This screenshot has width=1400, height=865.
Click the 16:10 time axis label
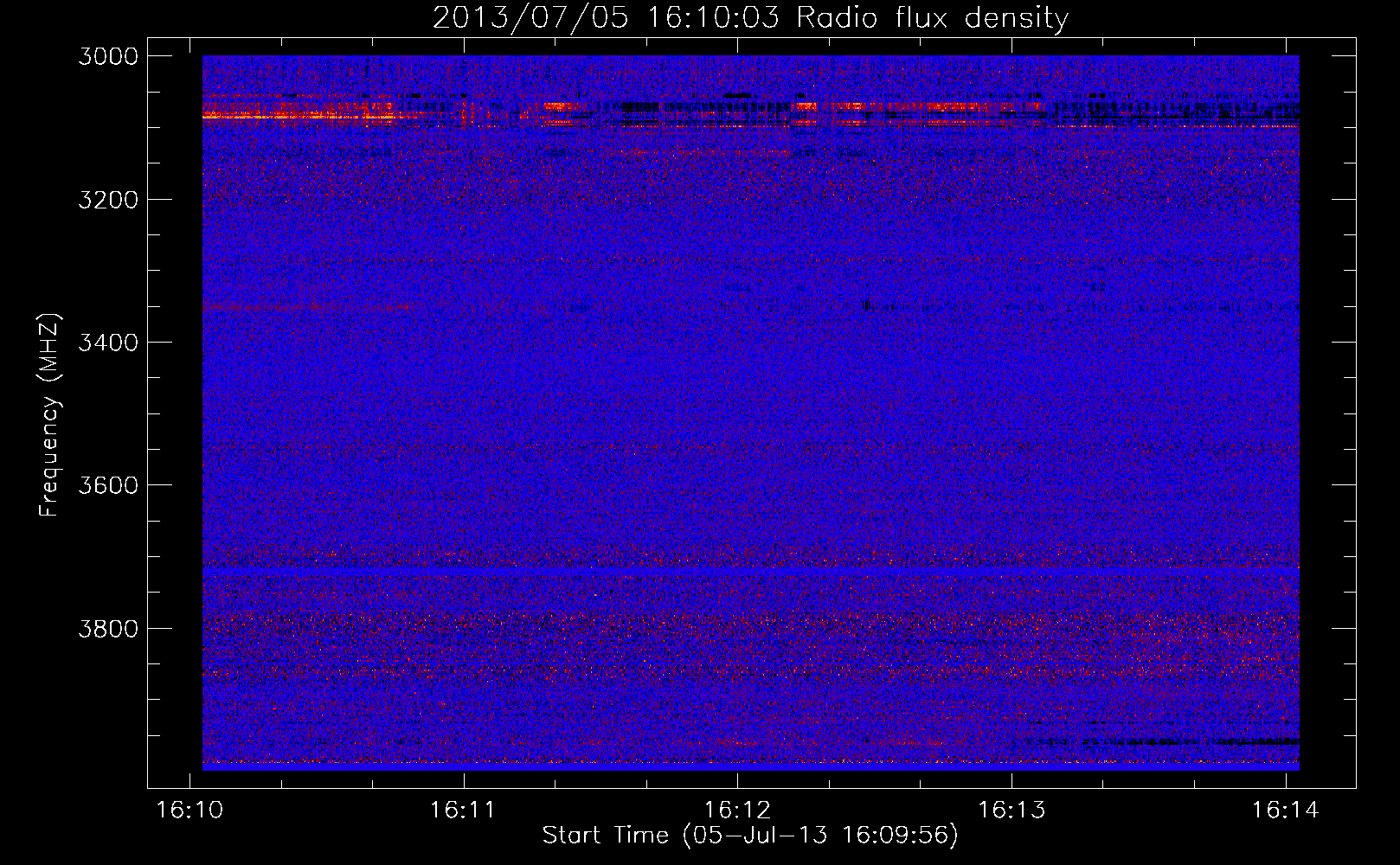click(189, 810)
